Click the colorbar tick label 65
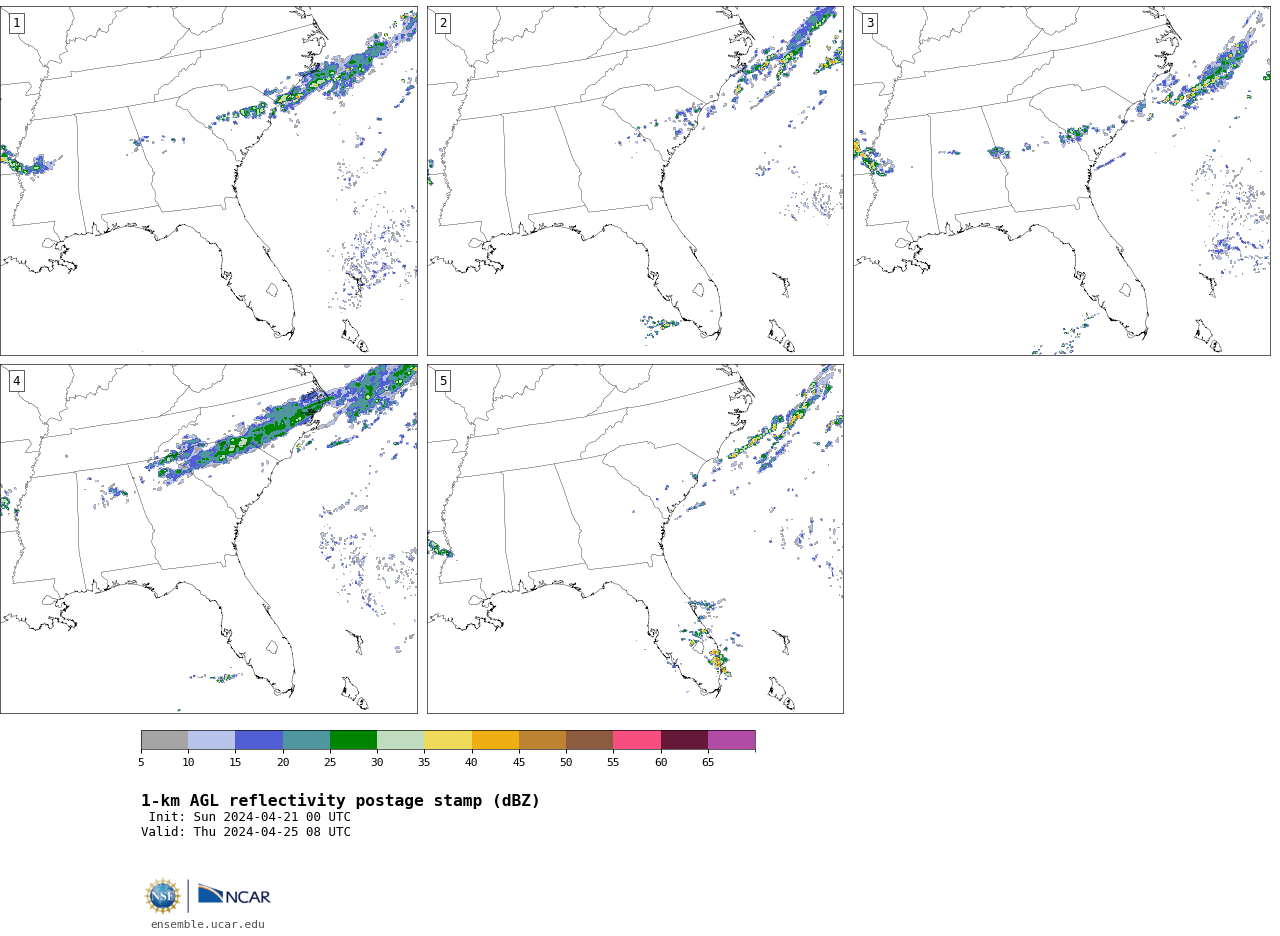The image size is (1280, 936). click(708, 763)
